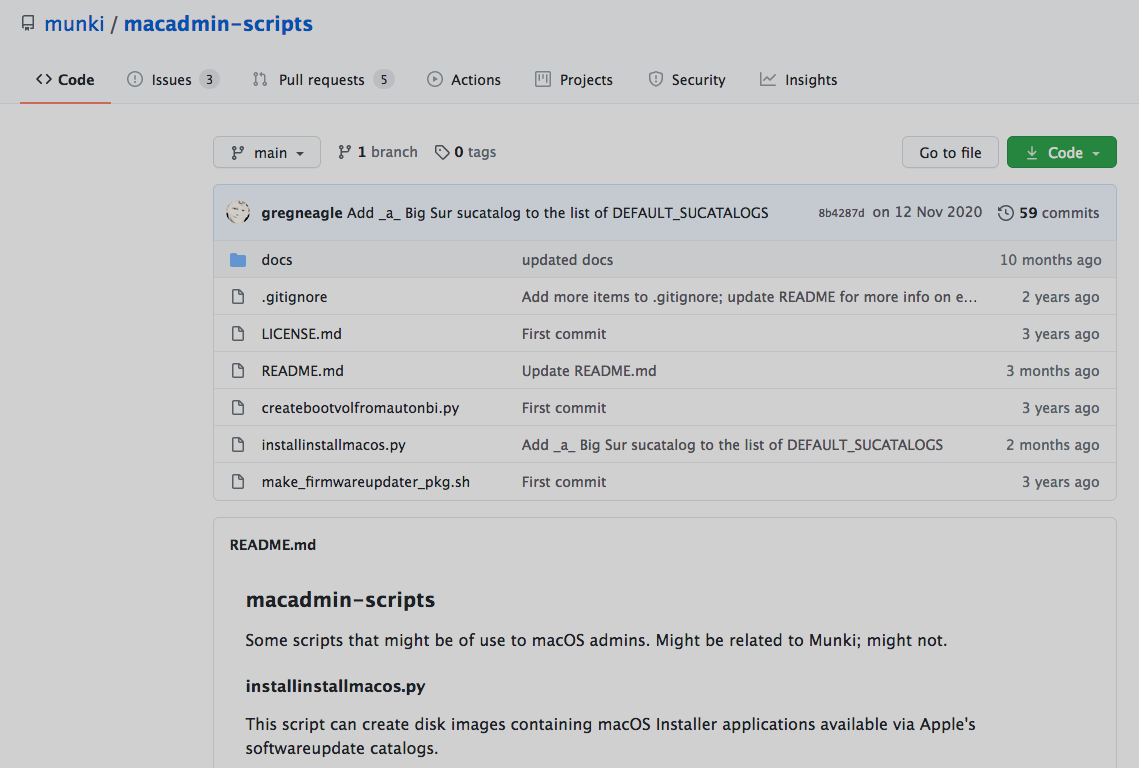Image resolution: width=1139 pixels, height=768 pixels.
Task: Click the gregneagle avatar image
Action: click(x=238, y=212)
